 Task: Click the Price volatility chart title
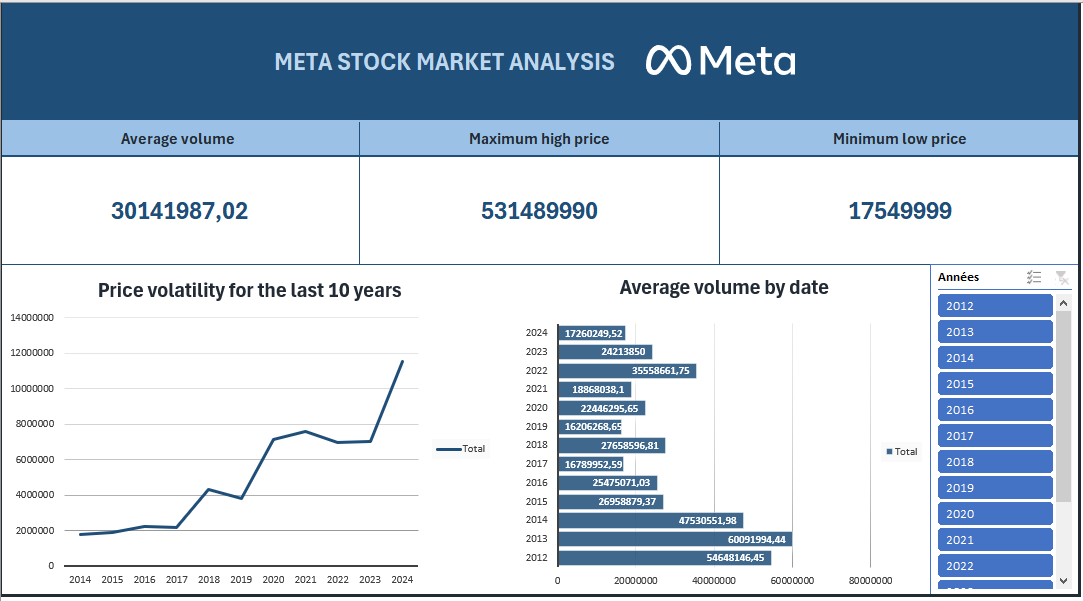tap(250, 291)
